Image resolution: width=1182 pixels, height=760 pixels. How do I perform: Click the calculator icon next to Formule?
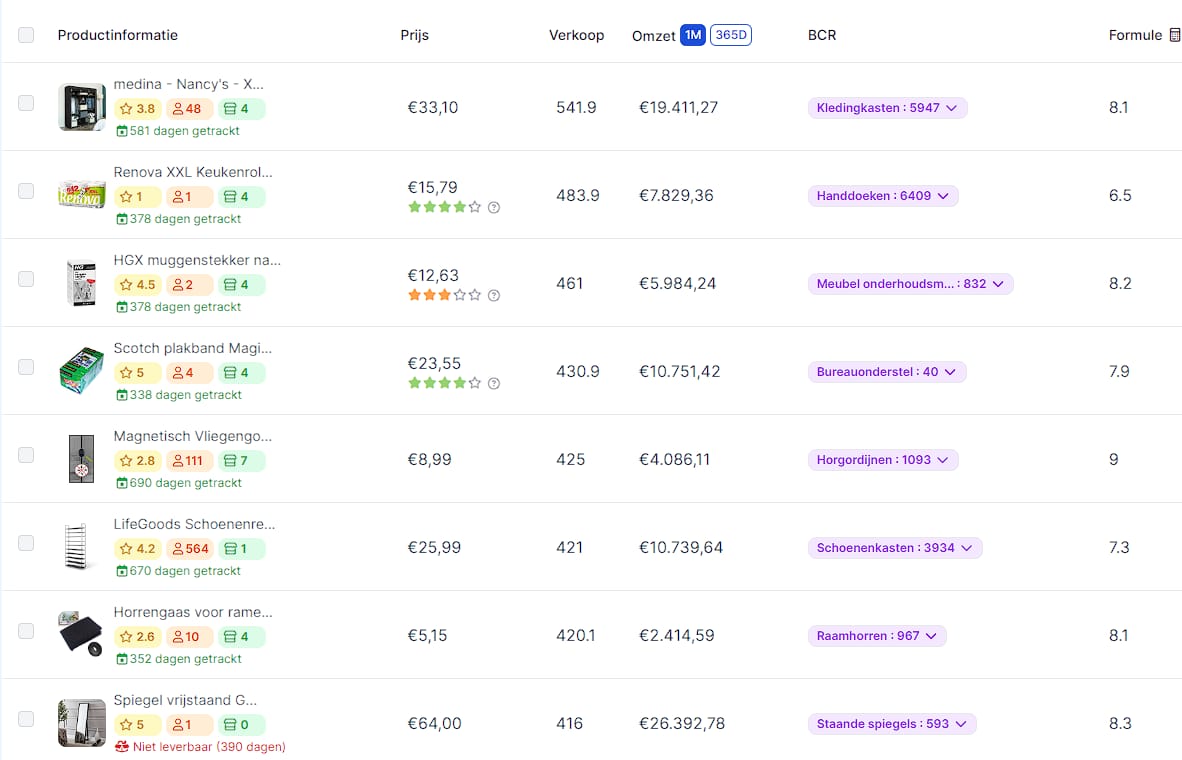point(1174,35)
